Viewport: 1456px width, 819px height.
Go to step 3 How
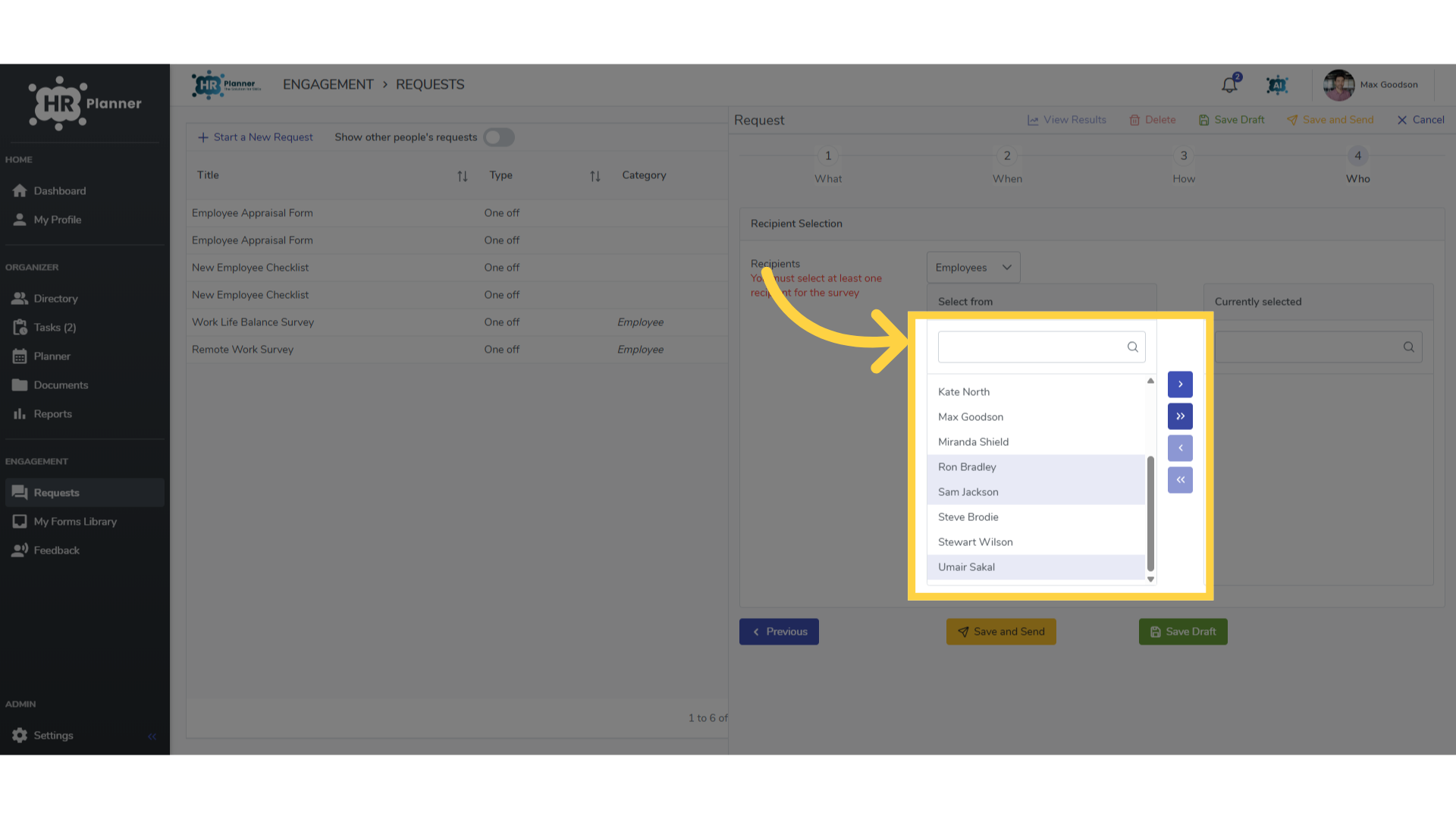point(1184,165)
